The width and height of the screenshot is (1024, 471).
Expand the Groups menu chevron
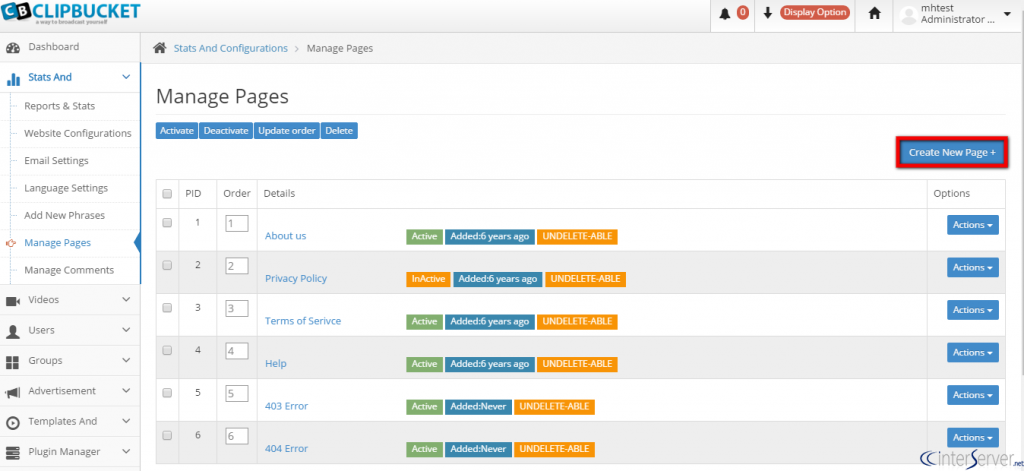tap(126, 360)
